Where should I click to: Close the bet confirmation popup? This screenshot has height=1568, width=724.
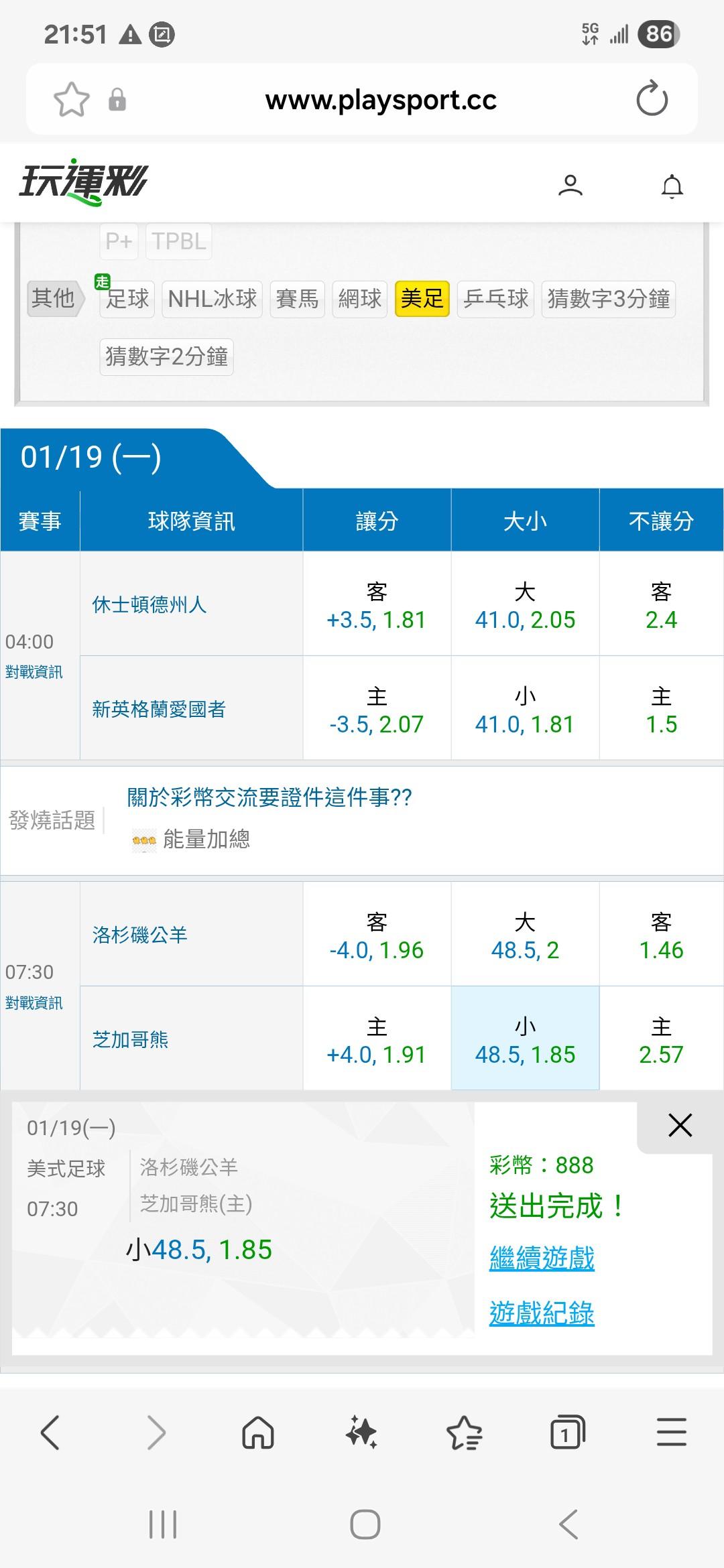[680, 1126]
